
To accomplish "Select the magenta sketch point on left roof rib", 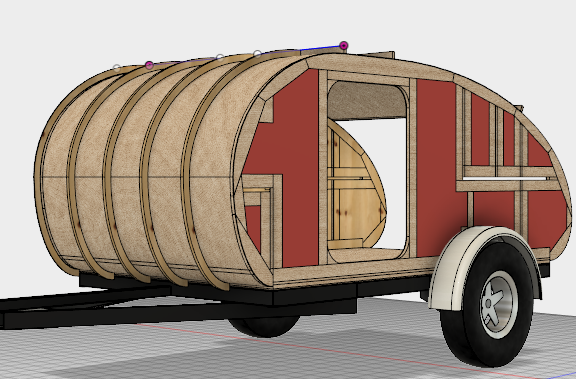I will (x=149, y=65).
